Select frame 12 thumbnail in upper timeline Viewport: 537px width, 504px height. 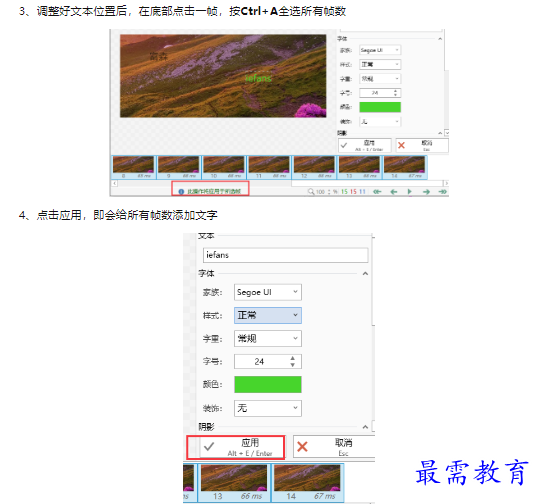point(314,167)
